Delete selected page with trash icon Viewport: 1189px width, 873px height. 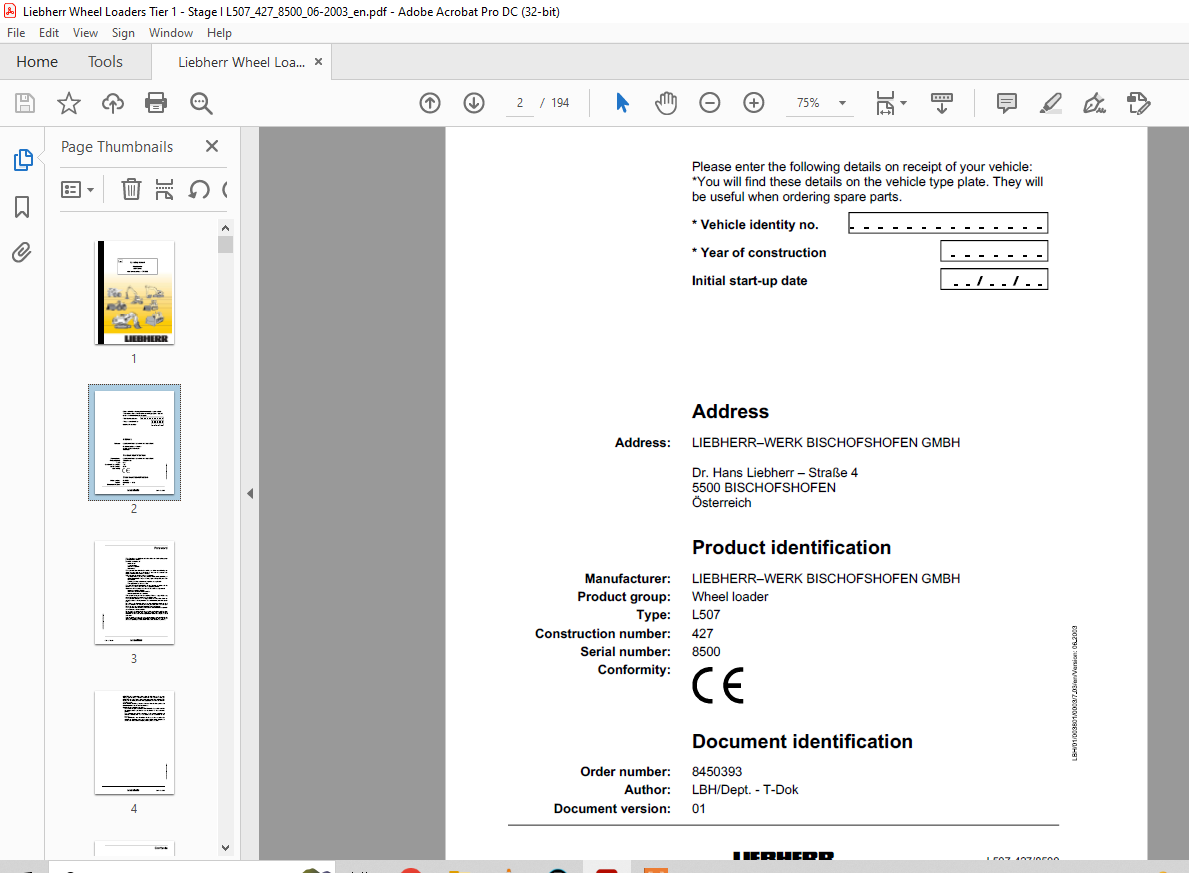(x=131, y=189)
